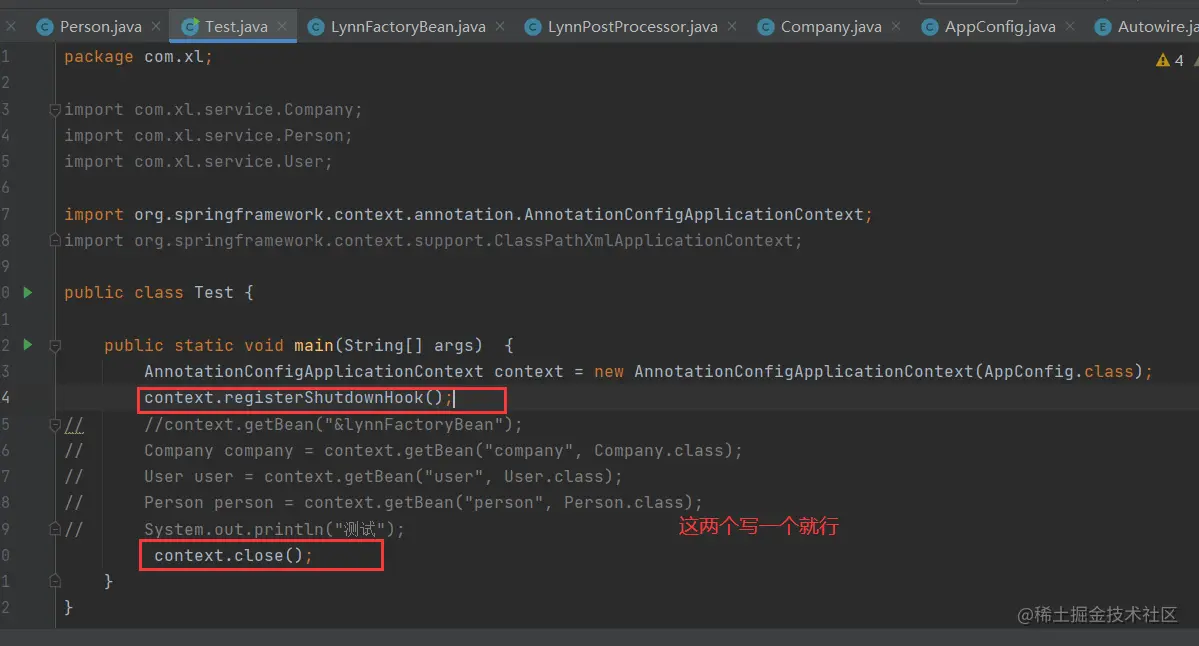Viewport: 1199px width, 646px height.
Task: Open the LynnFactoryBean.java tab
Action: pyautogui.click(x=408, y=27)
